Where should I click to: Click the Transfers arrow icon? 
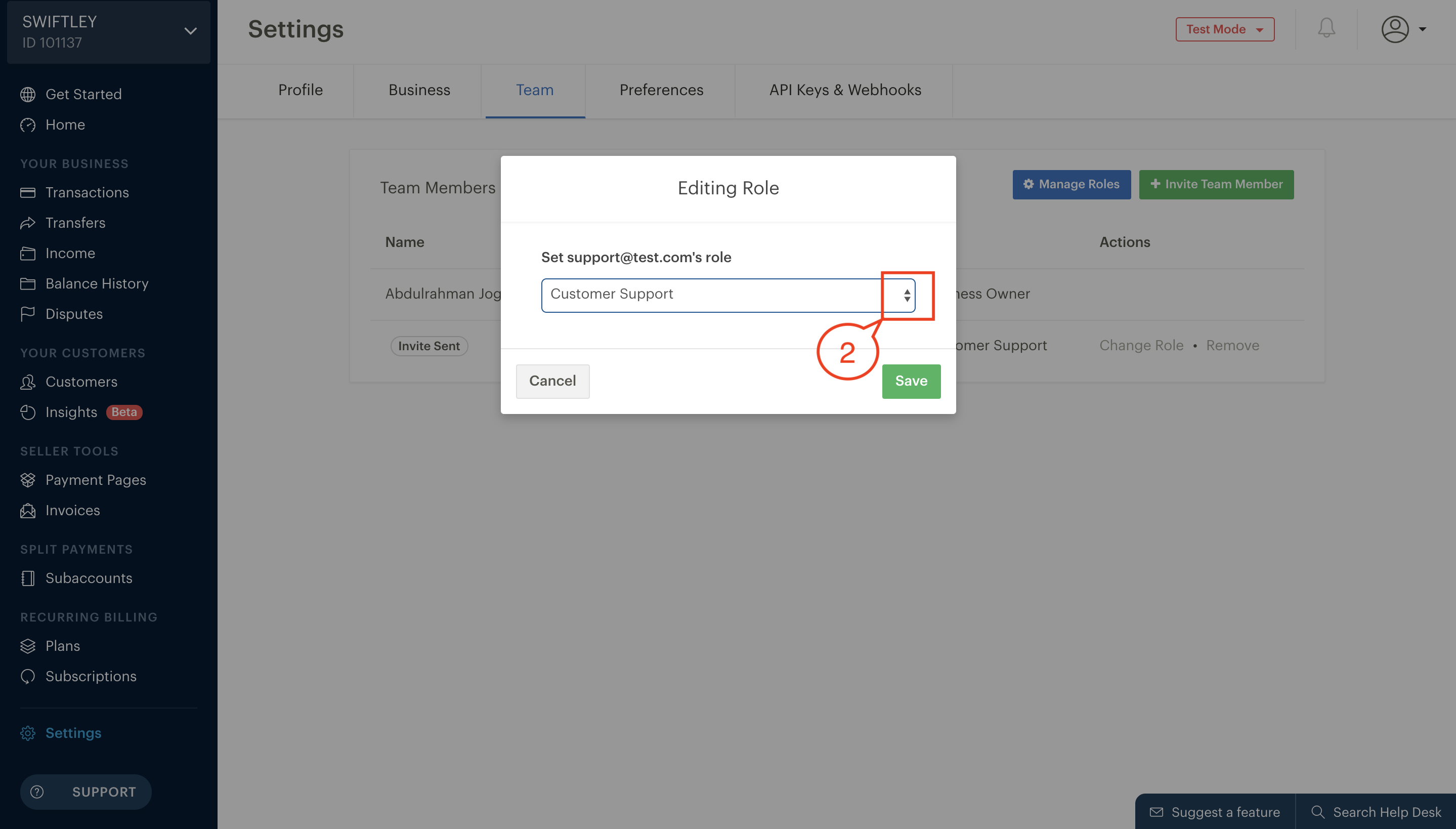[27, 223]
